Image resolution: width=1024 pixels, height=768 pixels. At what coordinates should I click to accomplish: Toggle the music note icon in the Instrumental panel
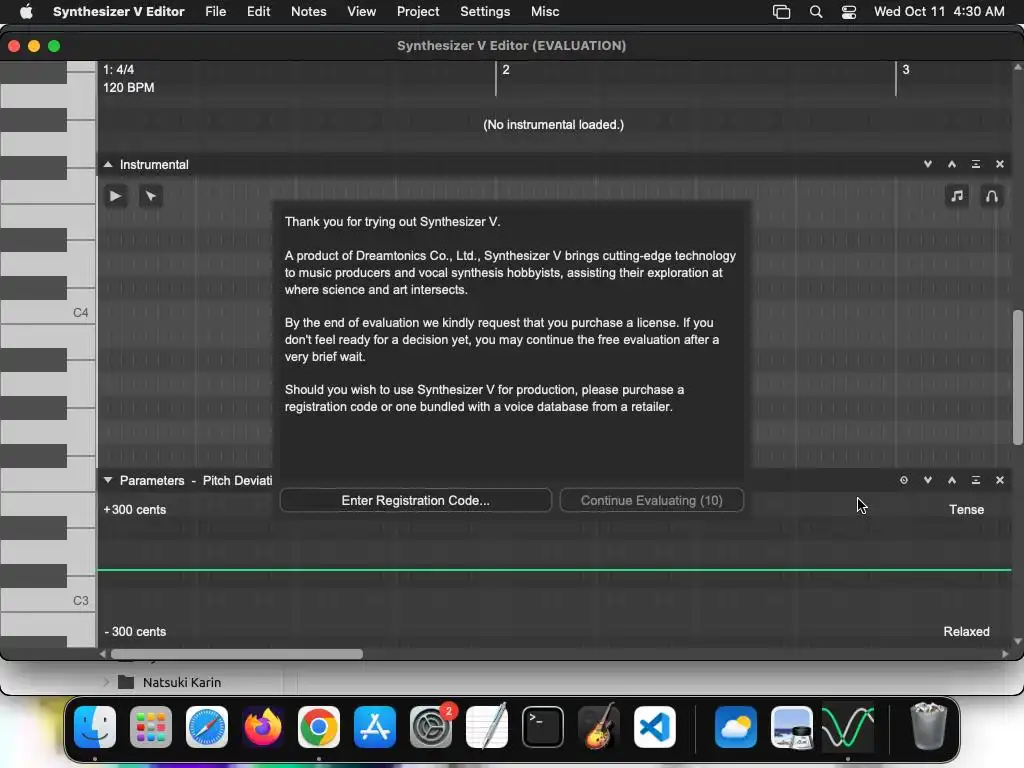tap(957, 196)
